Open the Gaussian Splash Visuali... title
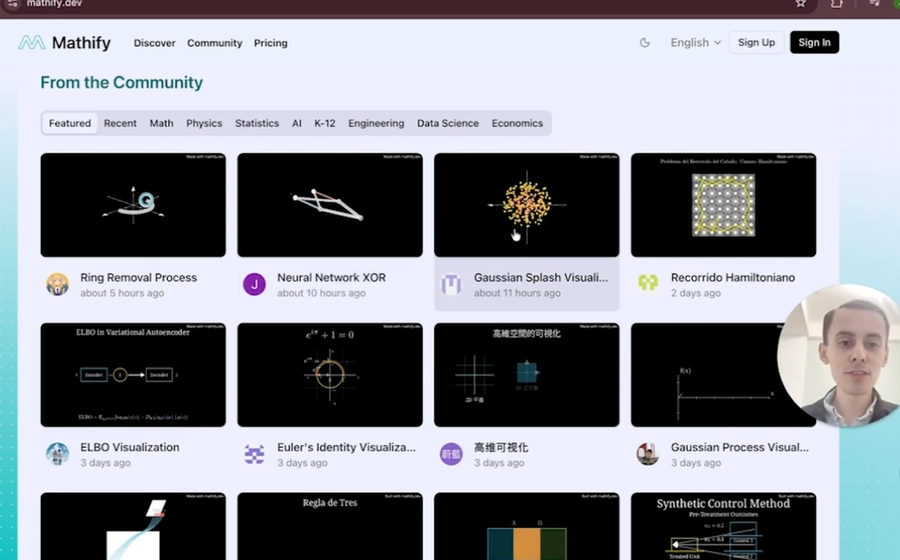Viewport: 900px width, 560px height. tap(541, 278)
